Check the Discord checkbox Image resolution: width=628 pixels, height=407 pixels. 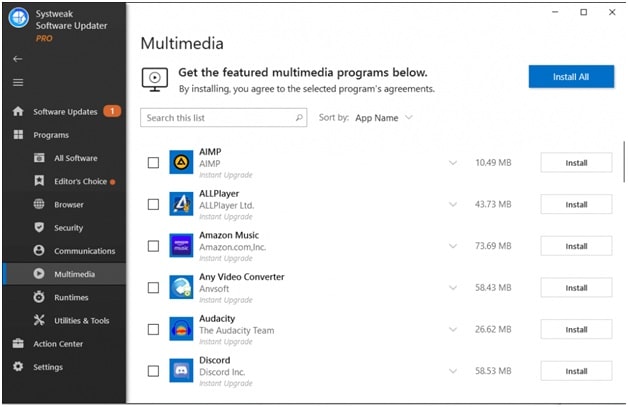pyautogui.click(x=153, y=371)
